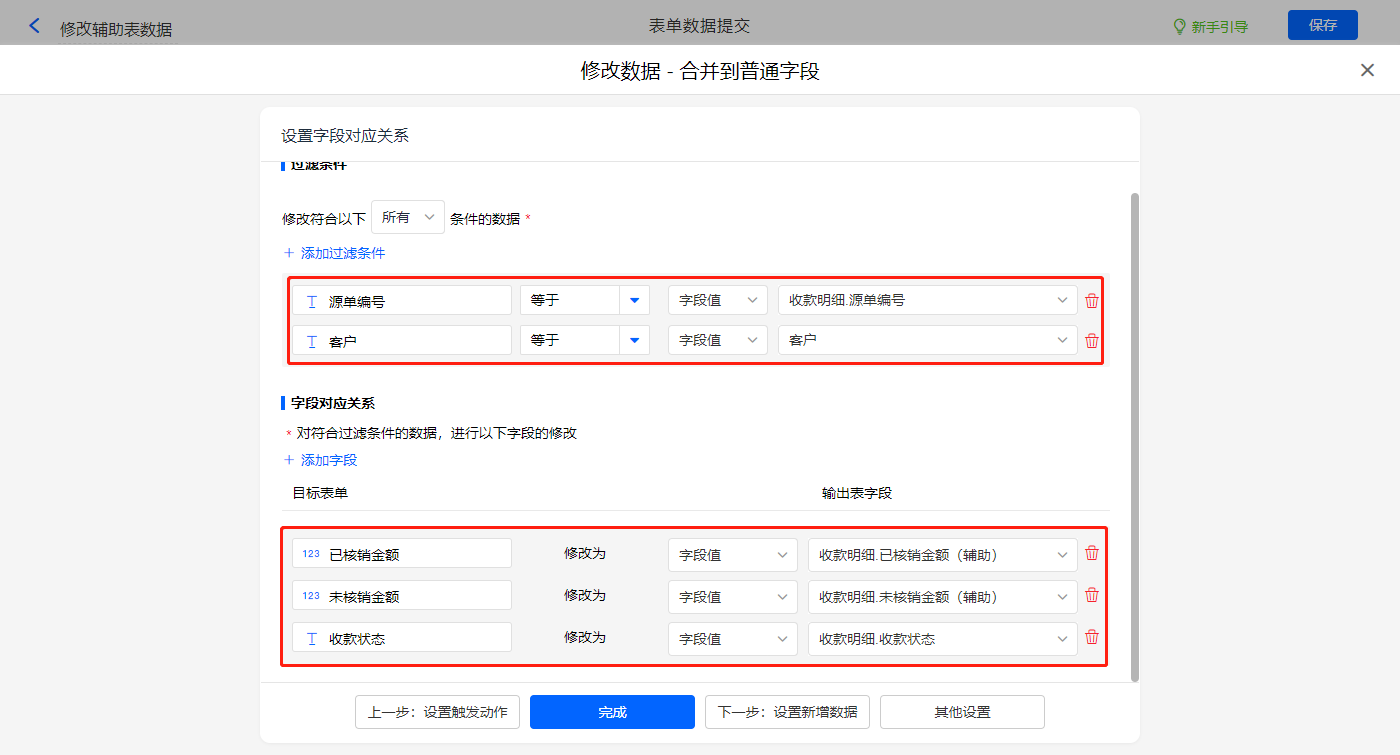Remove the 未核销金额 field mapping

(1092, 595)
